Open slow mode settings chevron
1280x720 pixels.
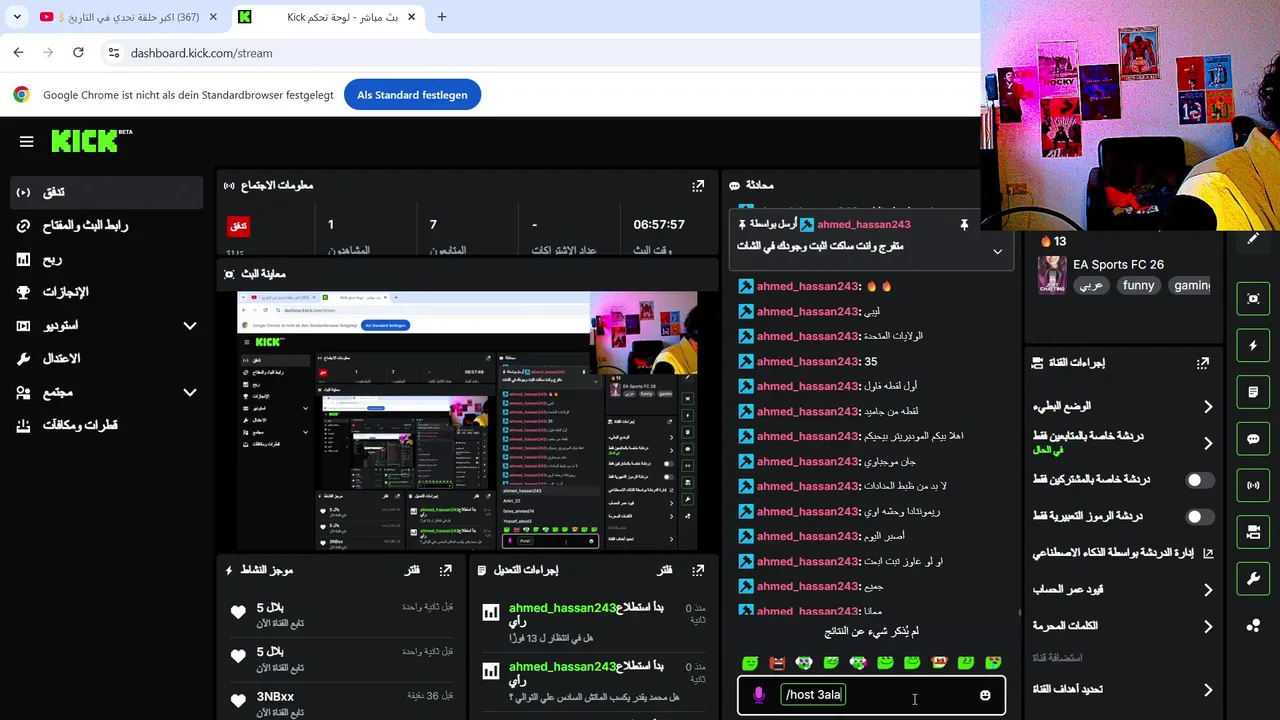click(x=1208, y=407)
